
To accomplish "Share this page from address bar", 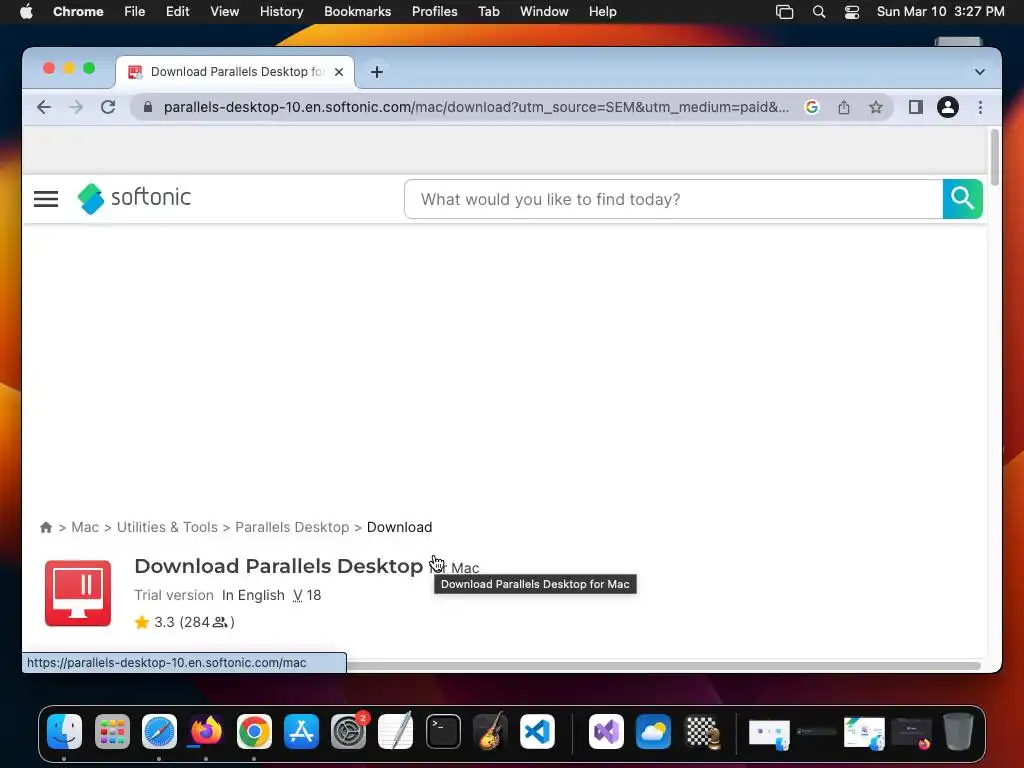I will pyautogui.click(x=844, y=107).
